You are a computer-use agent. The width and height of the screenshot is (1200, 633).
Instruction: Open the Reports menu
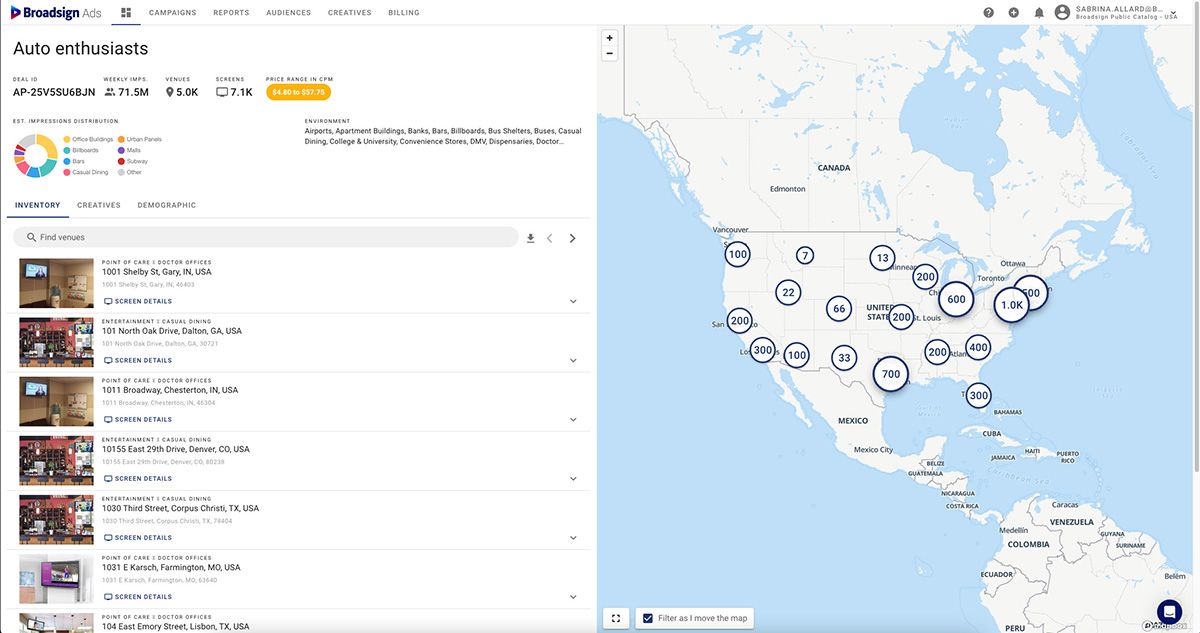tap(232, 13)
